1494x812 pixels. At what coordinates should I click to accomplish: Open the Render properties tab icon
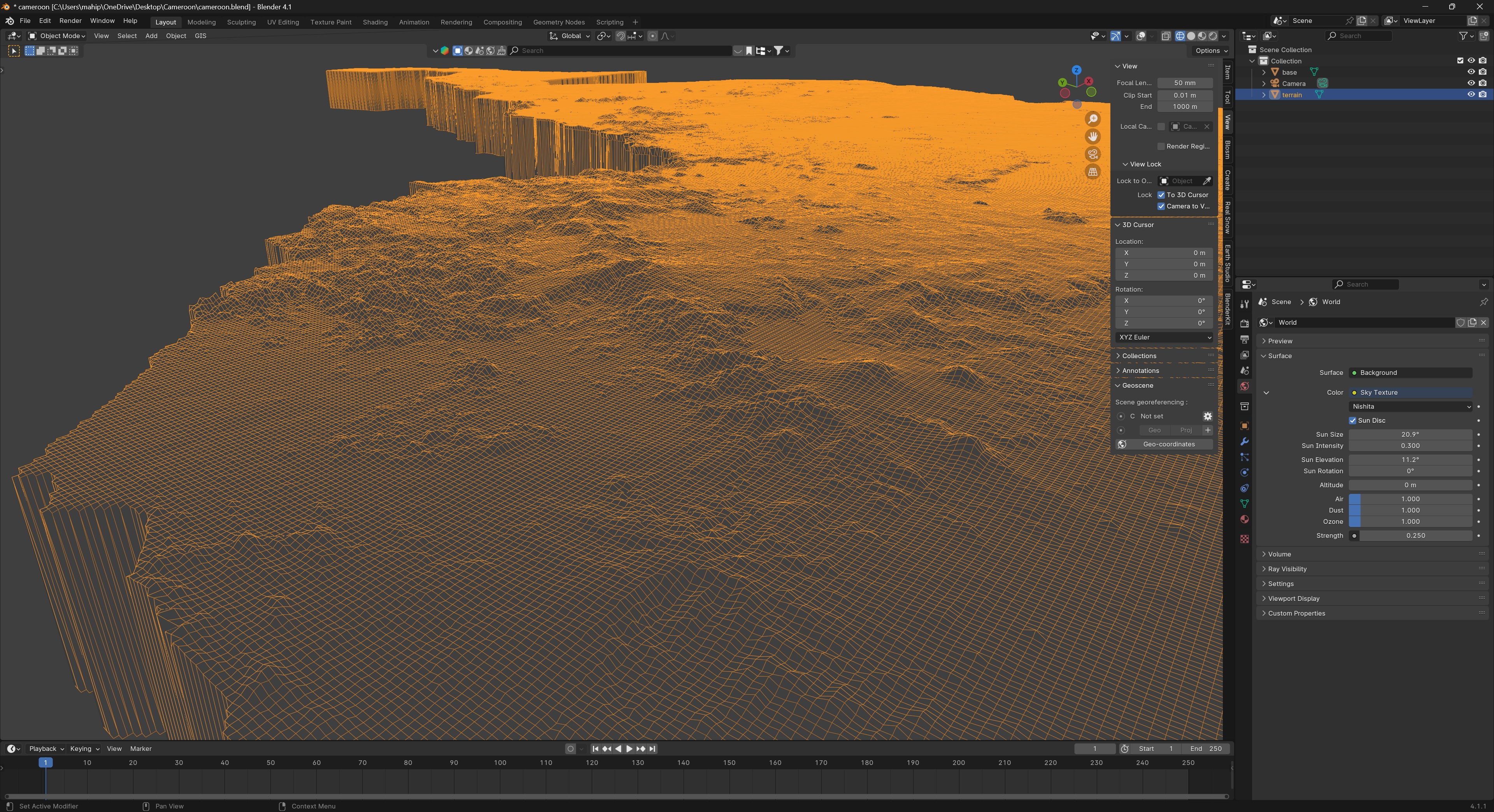pyautogui.click(x=1244, y=324)
